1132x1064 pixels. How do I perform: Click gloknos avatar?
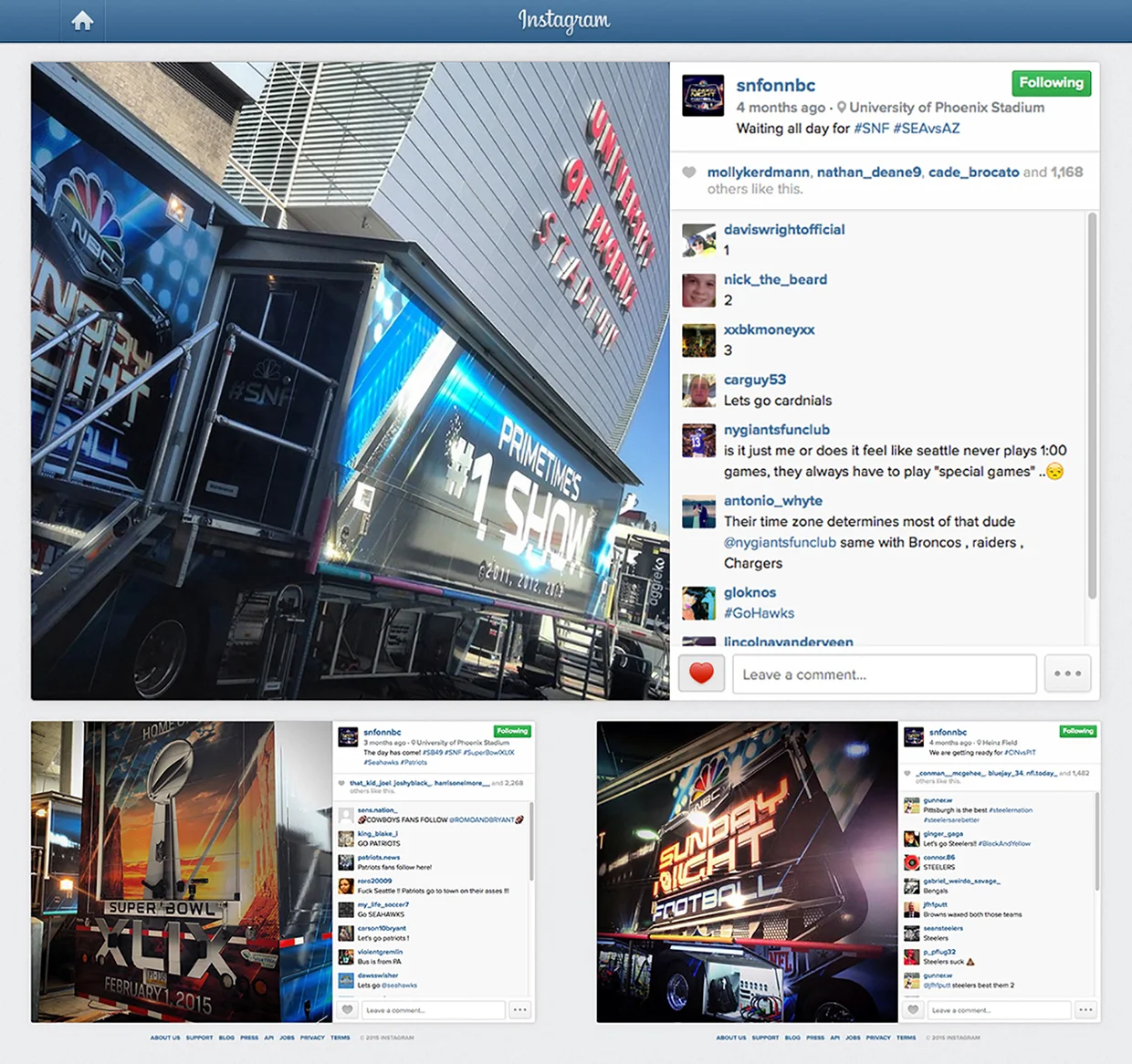click(x=698, y=603)
